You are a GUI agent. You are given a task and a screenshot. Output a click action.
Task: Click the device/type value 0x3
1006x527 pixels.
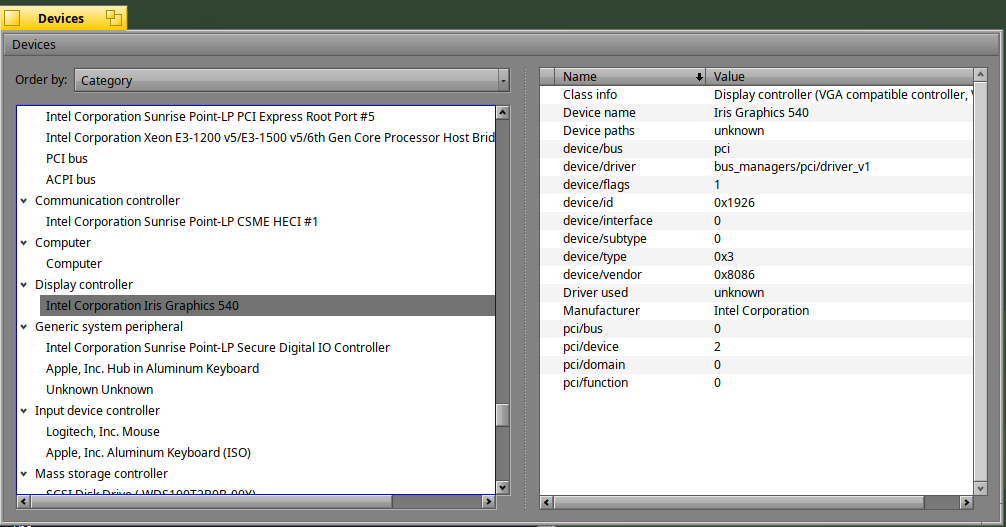724,257
